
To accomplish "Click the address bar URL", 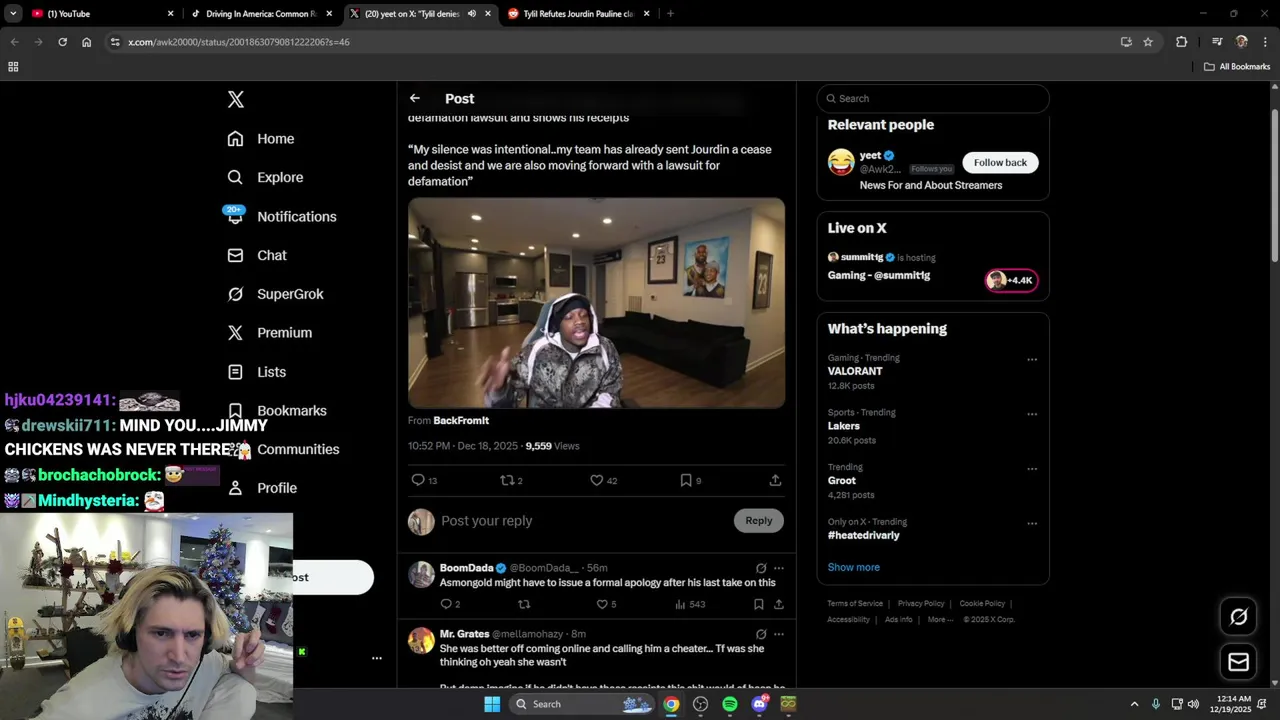I will coord(239,42).
